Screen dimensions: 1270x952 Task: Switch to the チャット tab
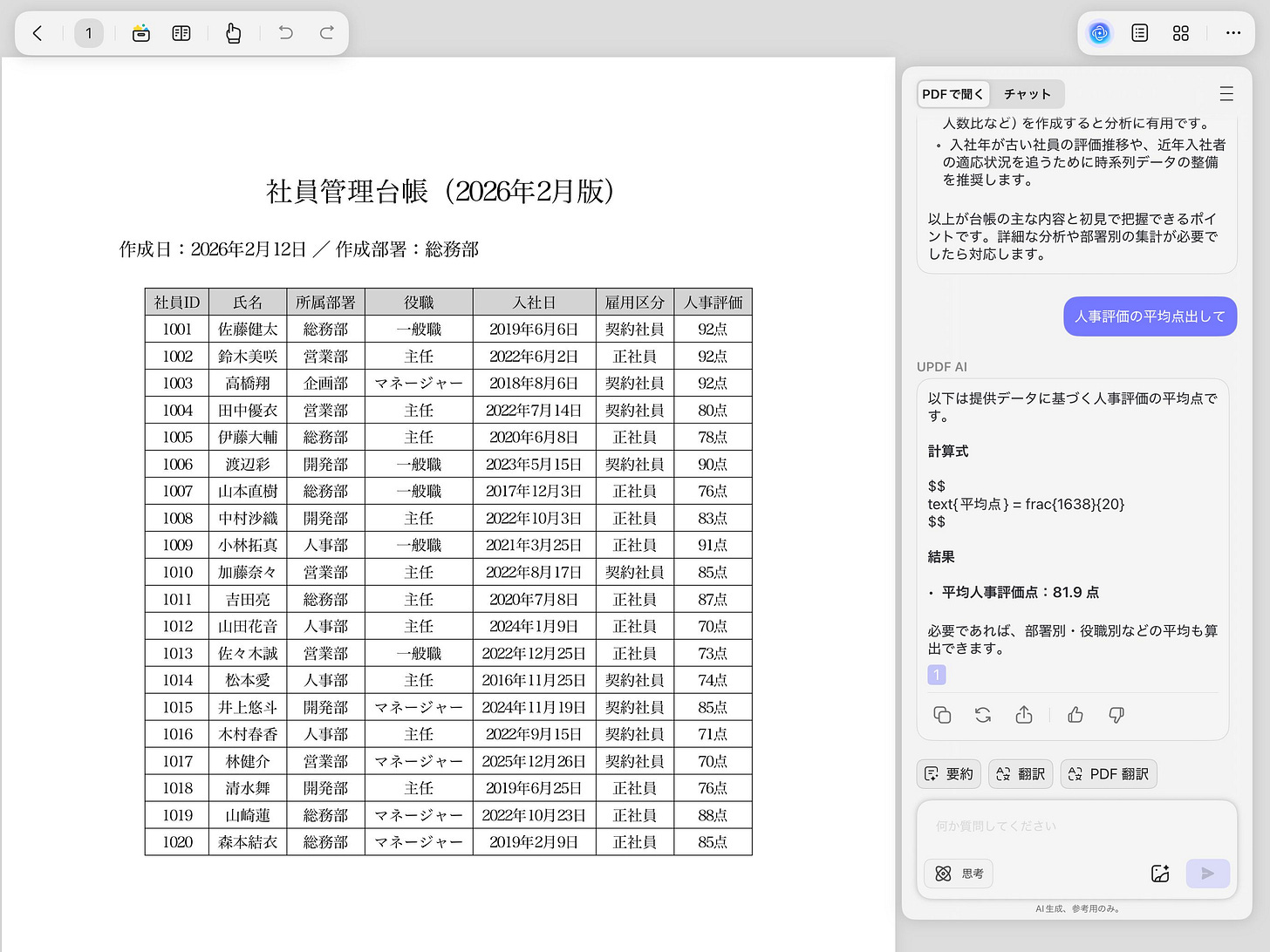pyautogui.click(x=1027, y=93)
